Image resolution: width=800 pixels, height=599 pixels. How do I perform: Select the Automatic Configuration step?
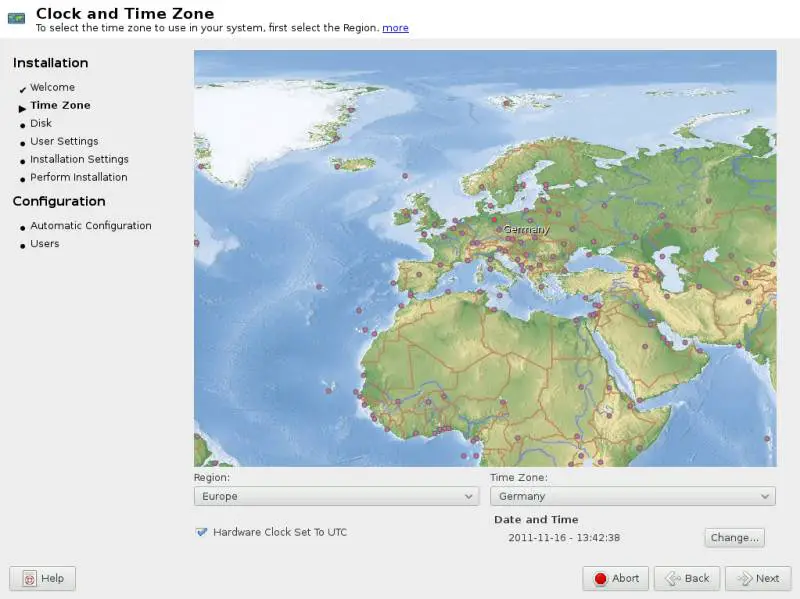coord(91,226)
